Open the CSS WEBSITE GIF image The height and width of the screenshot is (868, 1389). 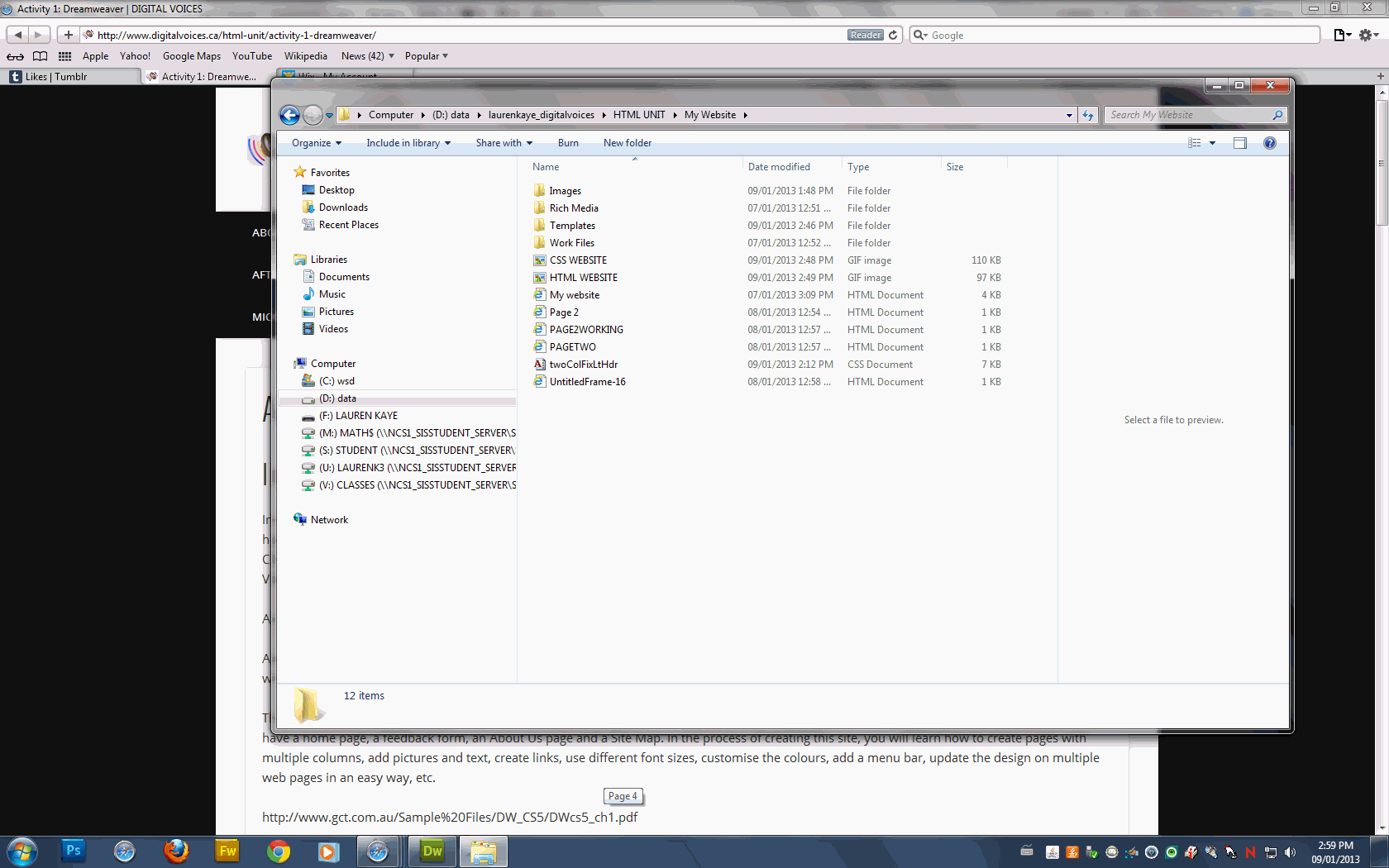tap(578, 260)
